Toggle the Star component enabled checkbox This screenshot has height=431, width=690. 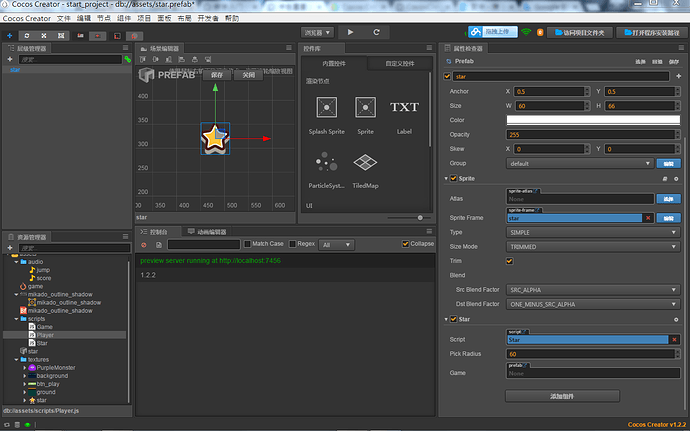(x=454, y=319)
